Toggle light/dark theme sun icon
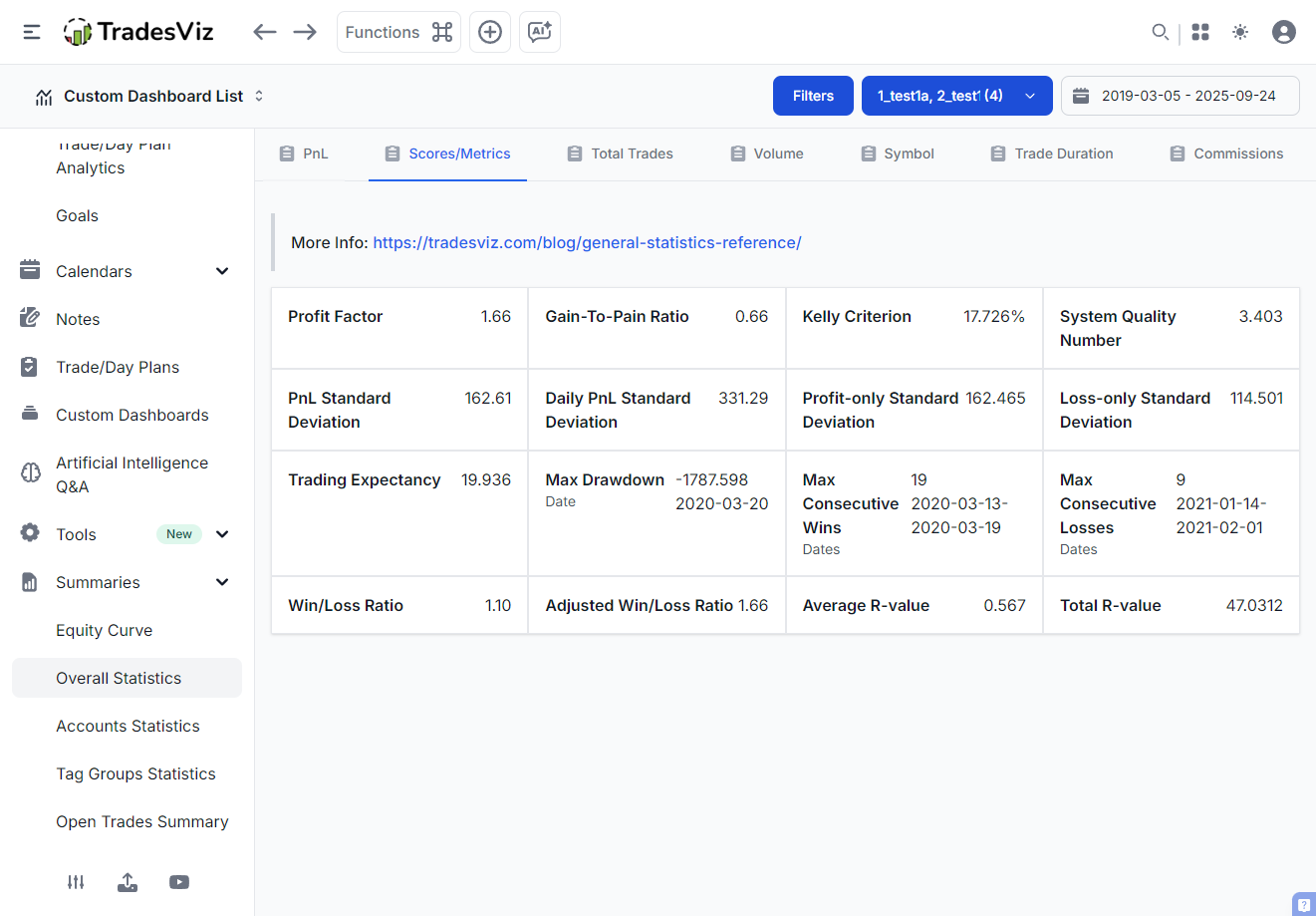The image size is (1316, 916). coord(1240,32)
